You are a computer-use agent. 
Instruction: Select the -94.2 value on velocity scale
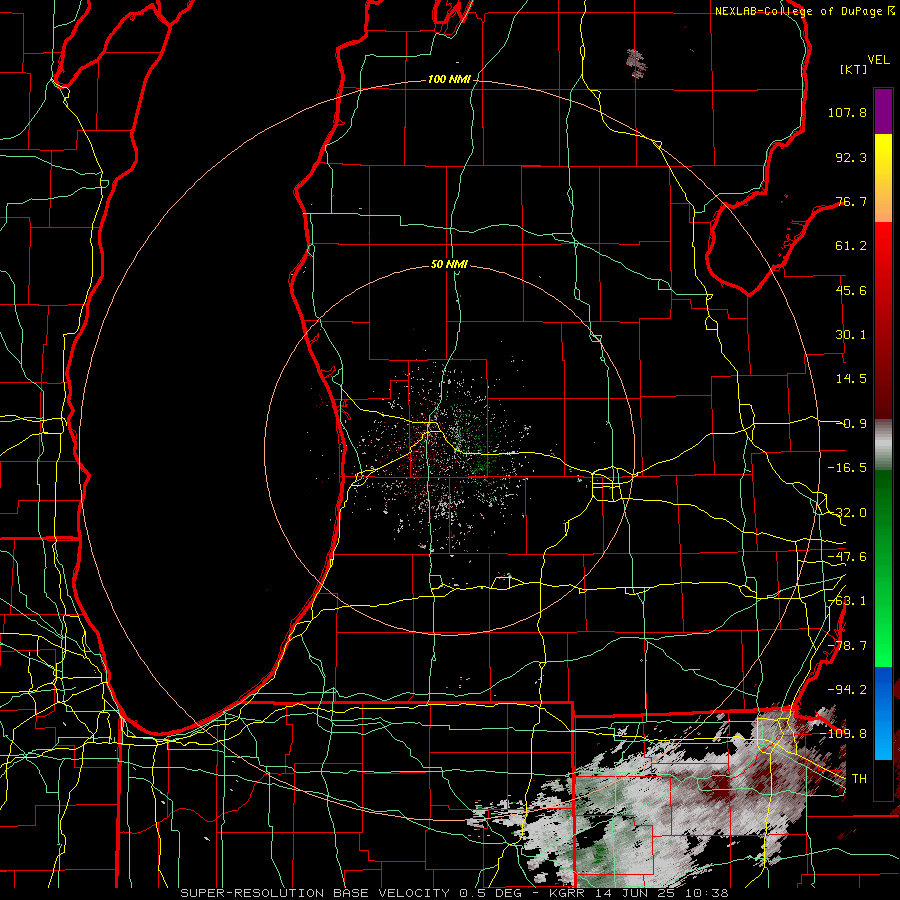coord(847,689)
